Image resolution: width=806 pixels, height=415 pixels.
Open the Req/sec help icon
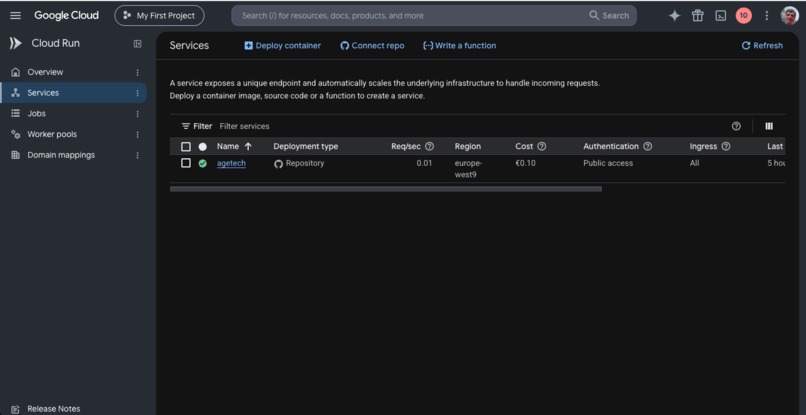429,146
